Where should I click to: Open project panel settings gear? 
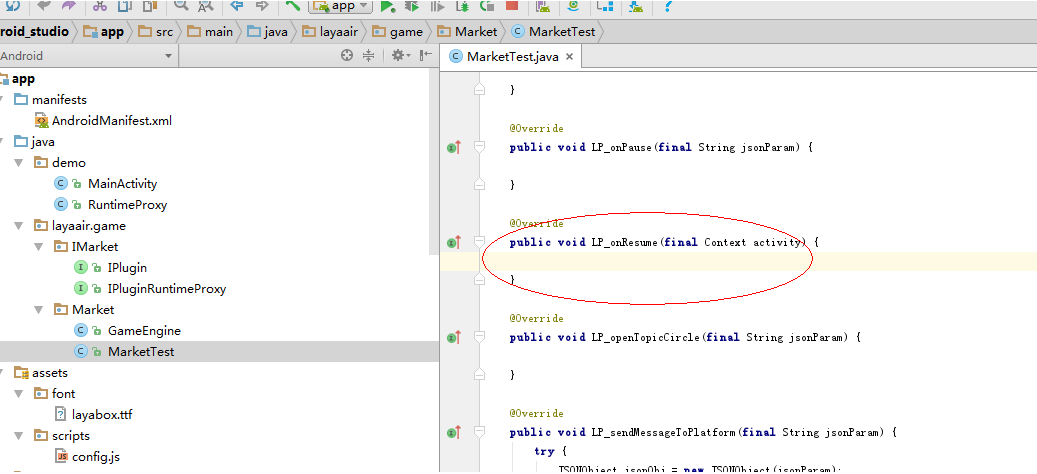398,56
